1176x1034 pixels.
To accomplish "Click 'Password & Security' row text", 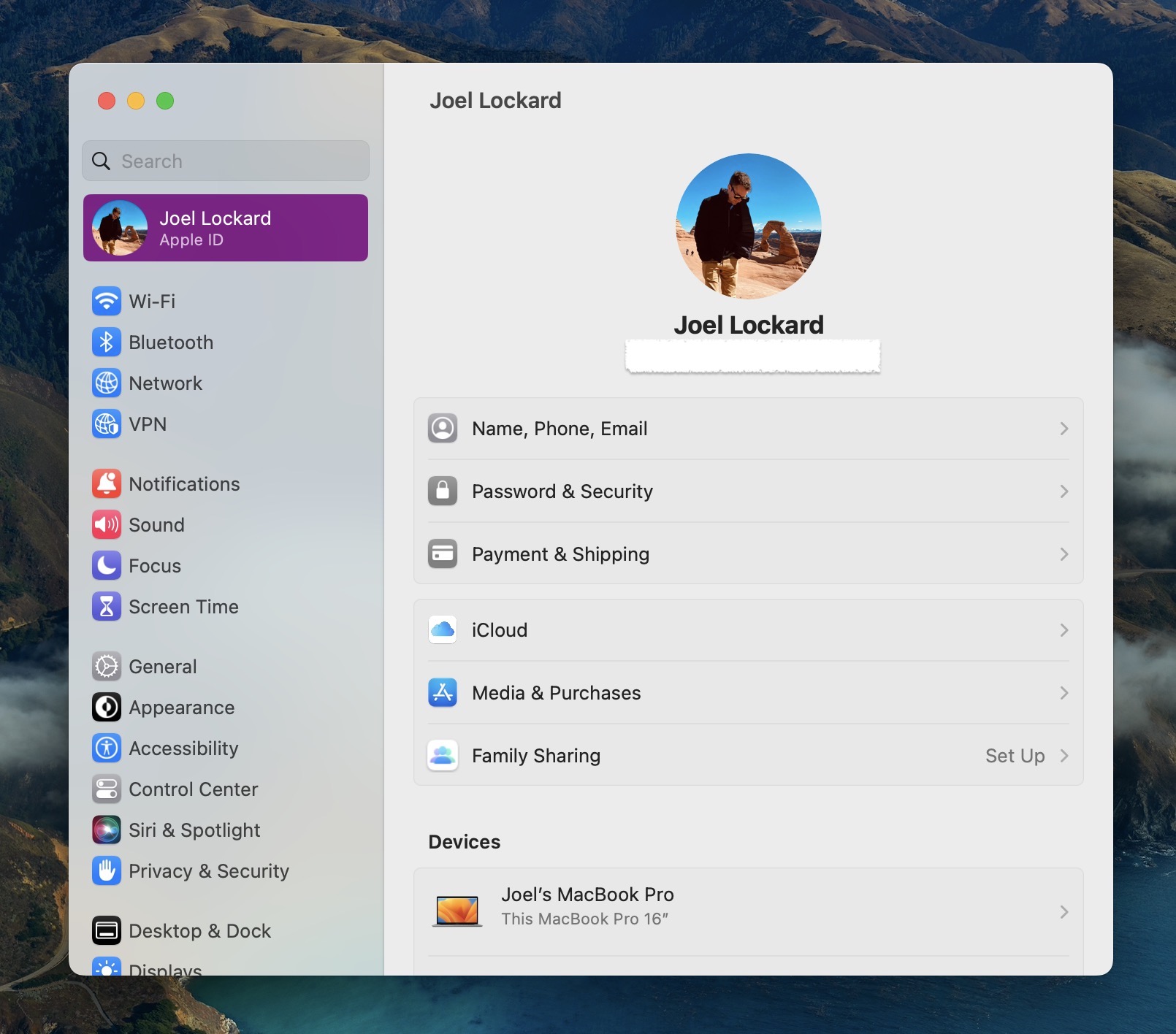I will click(562, 491).
